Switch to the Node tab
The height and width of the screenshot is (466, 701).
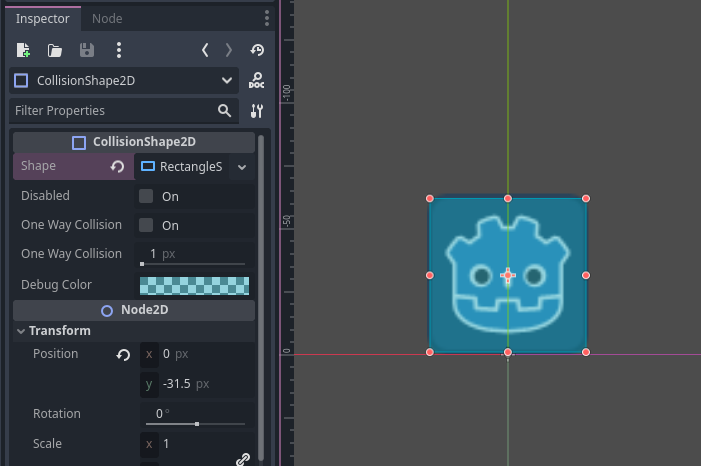point(107,19)
